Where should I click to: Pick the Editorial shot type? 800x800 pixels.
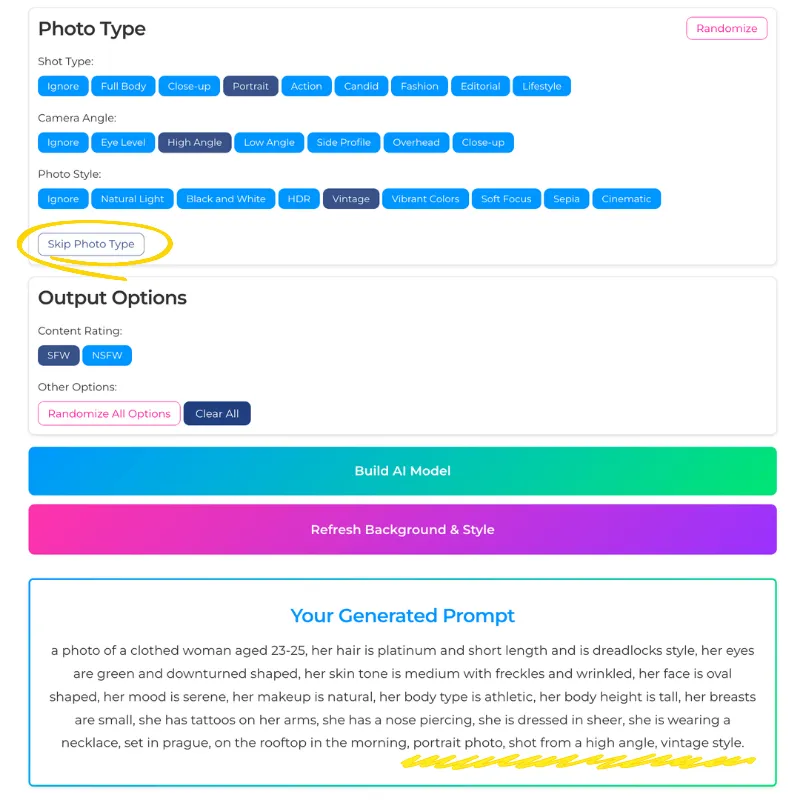(480, 86)
